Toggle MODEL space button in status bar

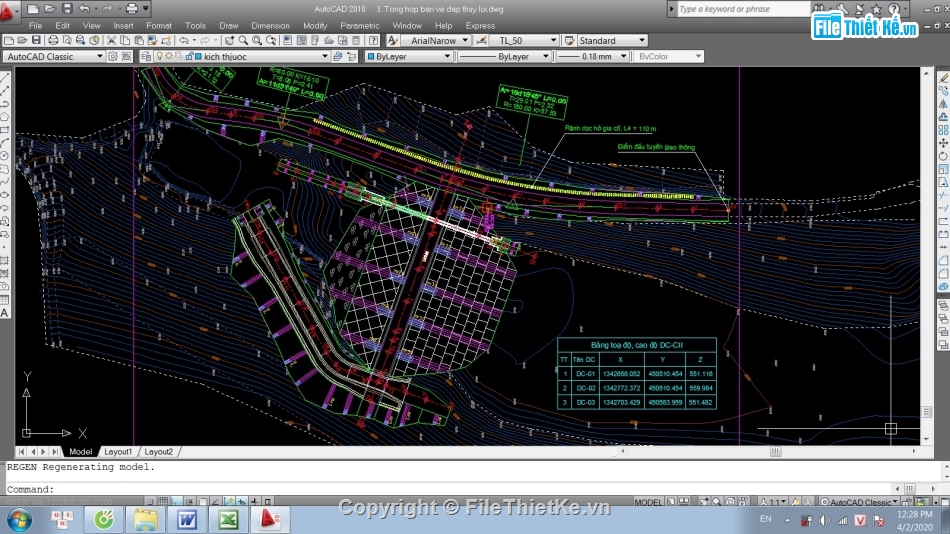coord(648,502)
